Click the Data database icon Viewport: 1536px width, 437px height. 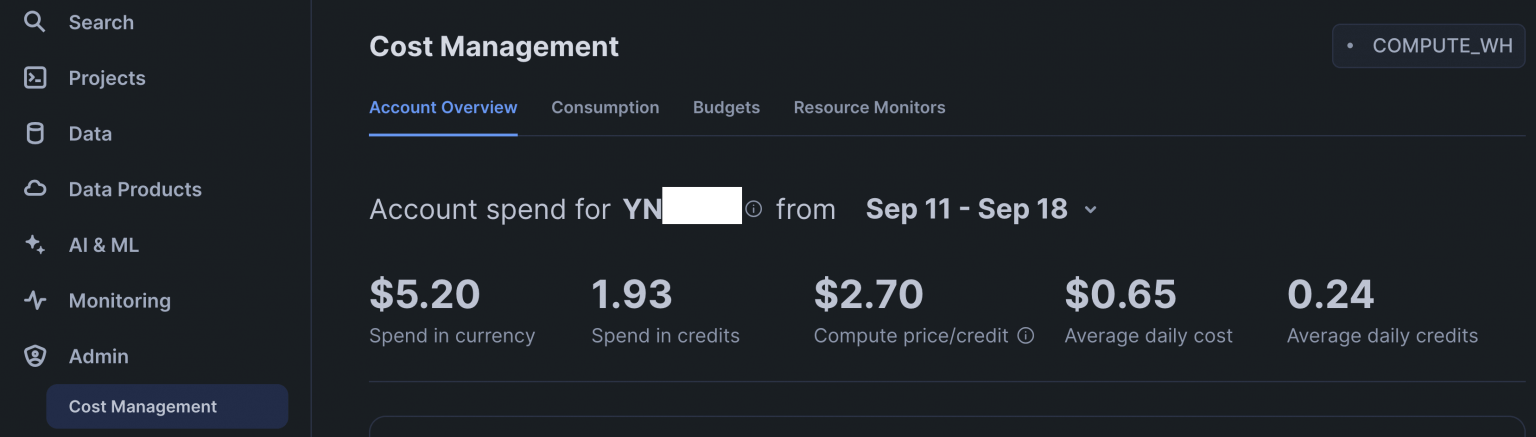pyautogui.click(x=35, y=134)
